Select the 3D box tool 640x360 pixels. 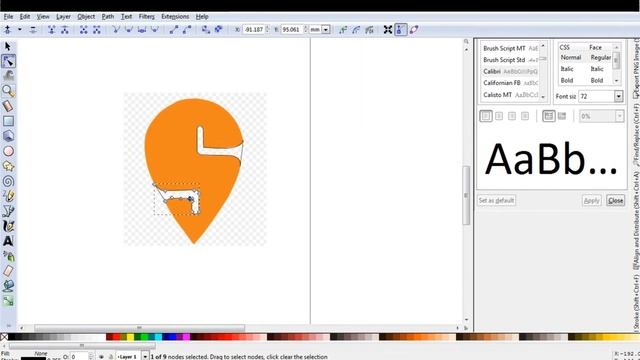pos(8,136)
